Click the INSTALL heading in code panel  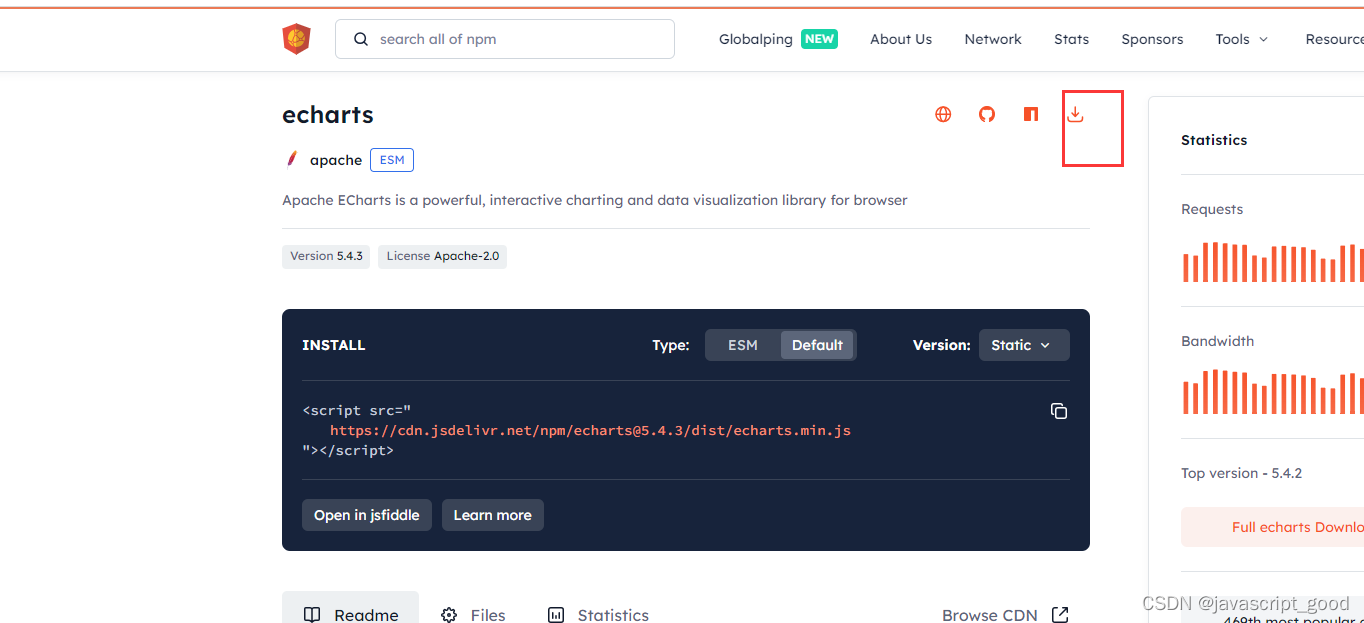click(x=334, y=345)
